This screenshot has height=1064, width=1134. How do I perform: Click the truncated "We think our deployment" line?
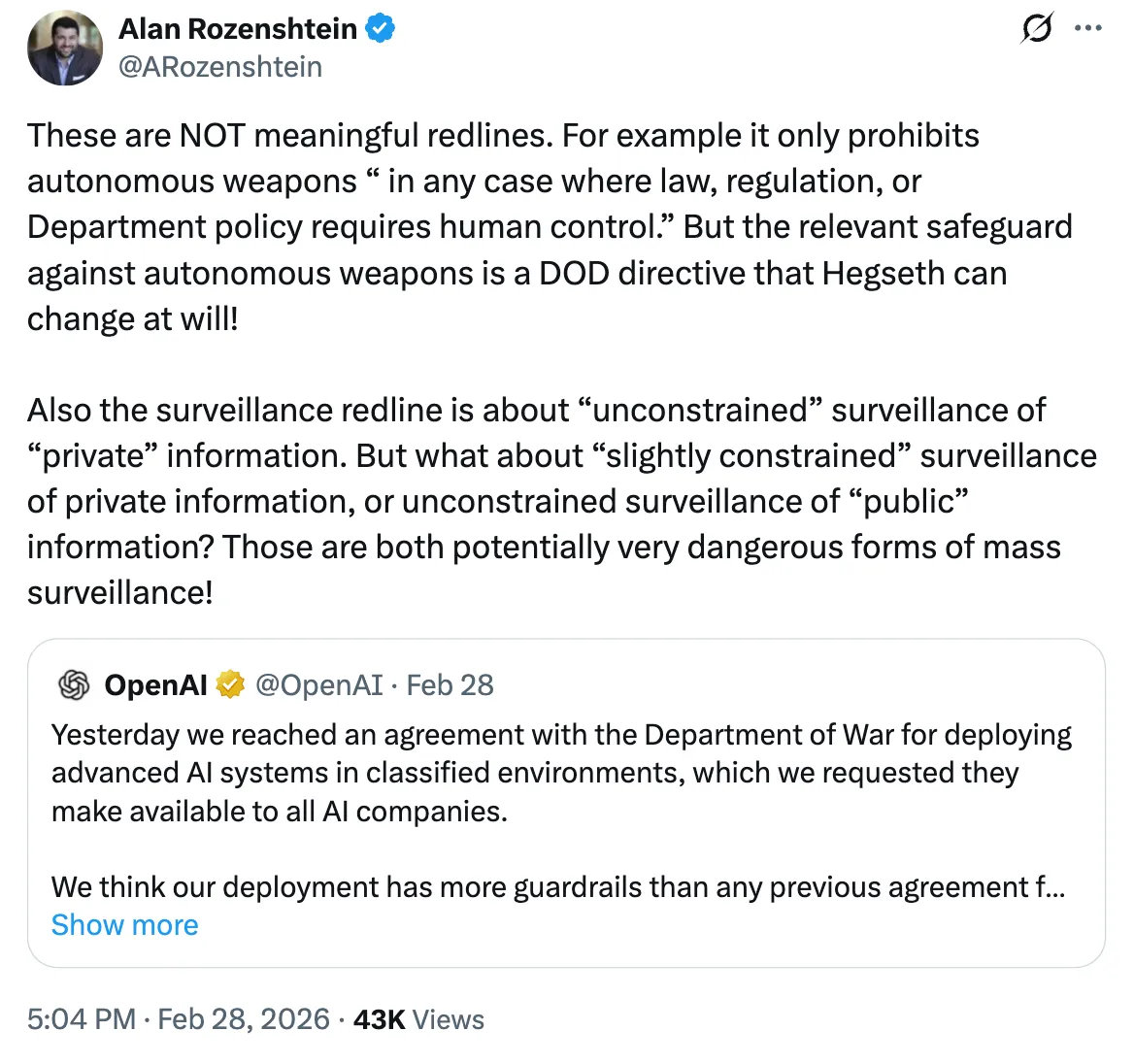(557, 887)
